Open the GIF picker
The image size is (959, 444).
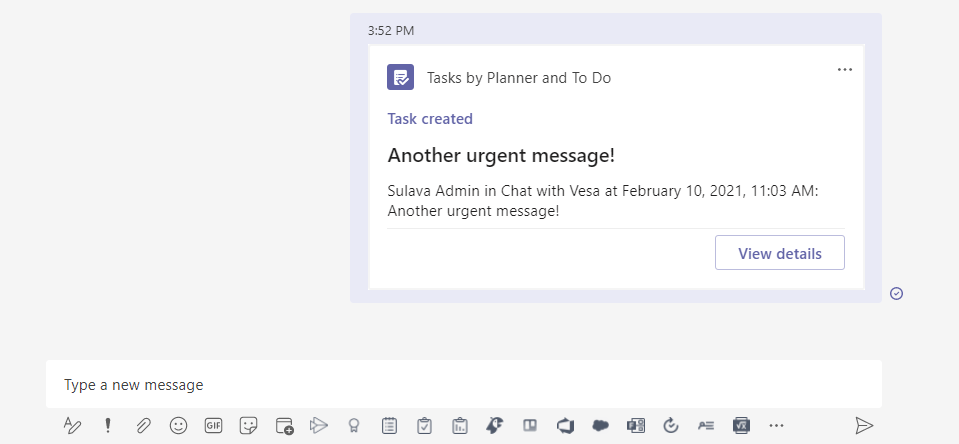coord(213,425)
